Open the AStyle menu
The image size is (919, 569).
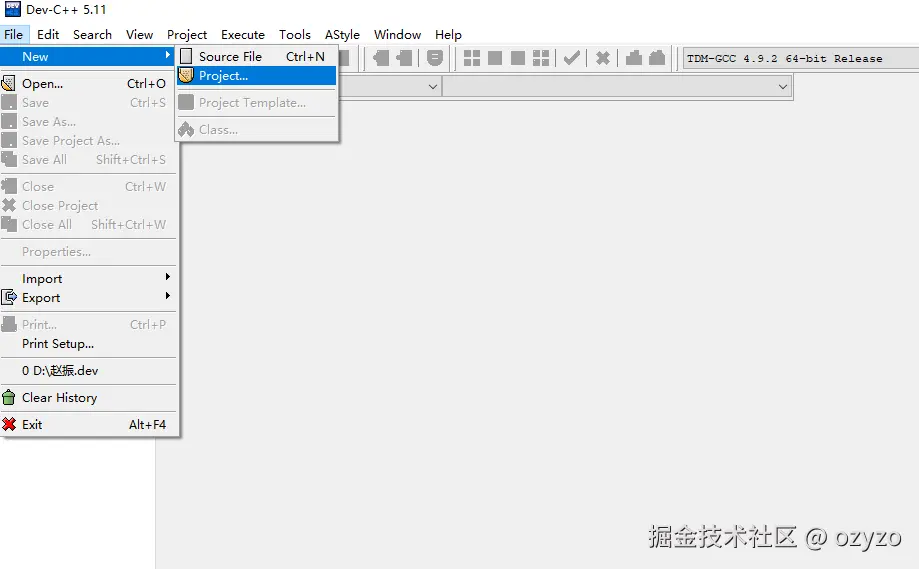tap(342, 35)
